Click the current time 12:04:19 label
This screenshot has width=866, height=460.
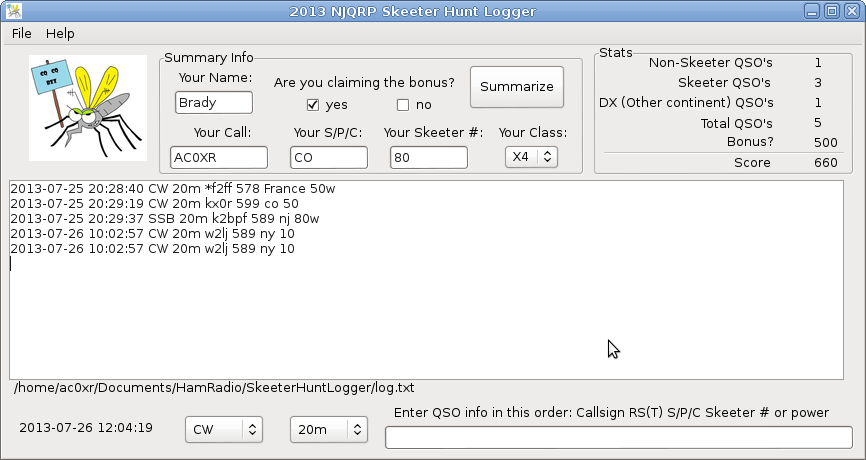(x=86, y=427)
